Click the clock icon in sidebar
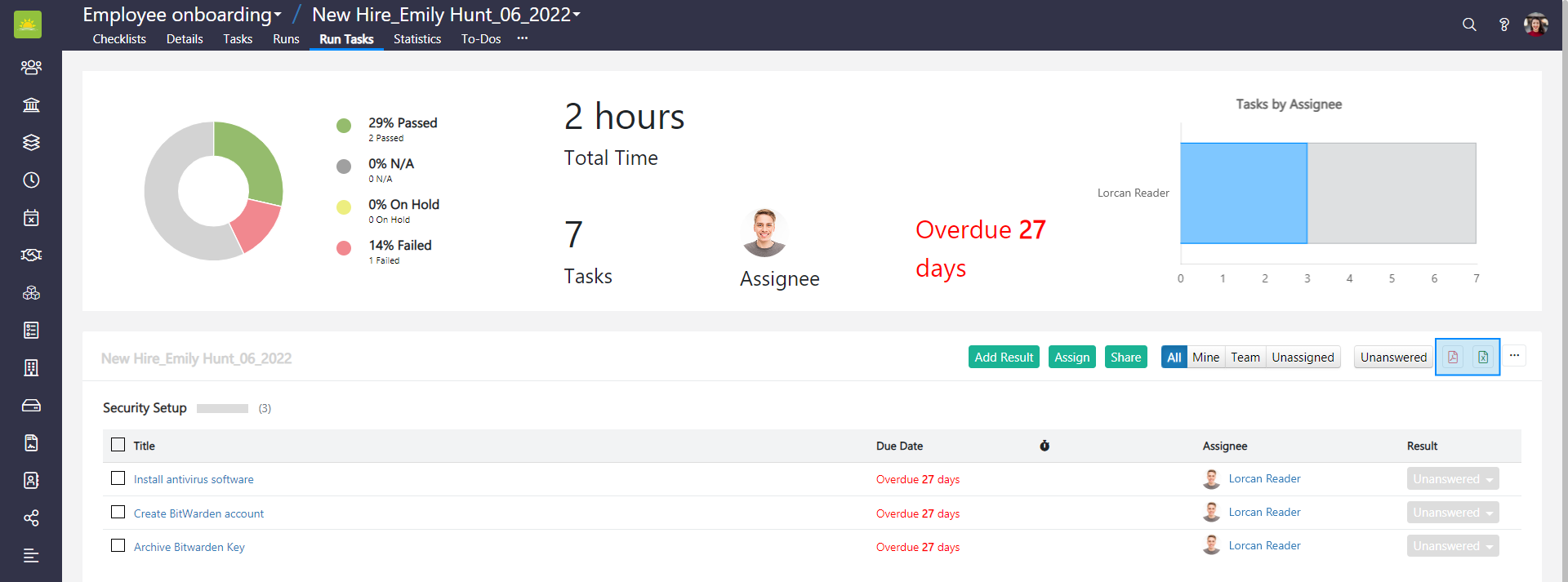1568x582 pixels. (31, 180)
